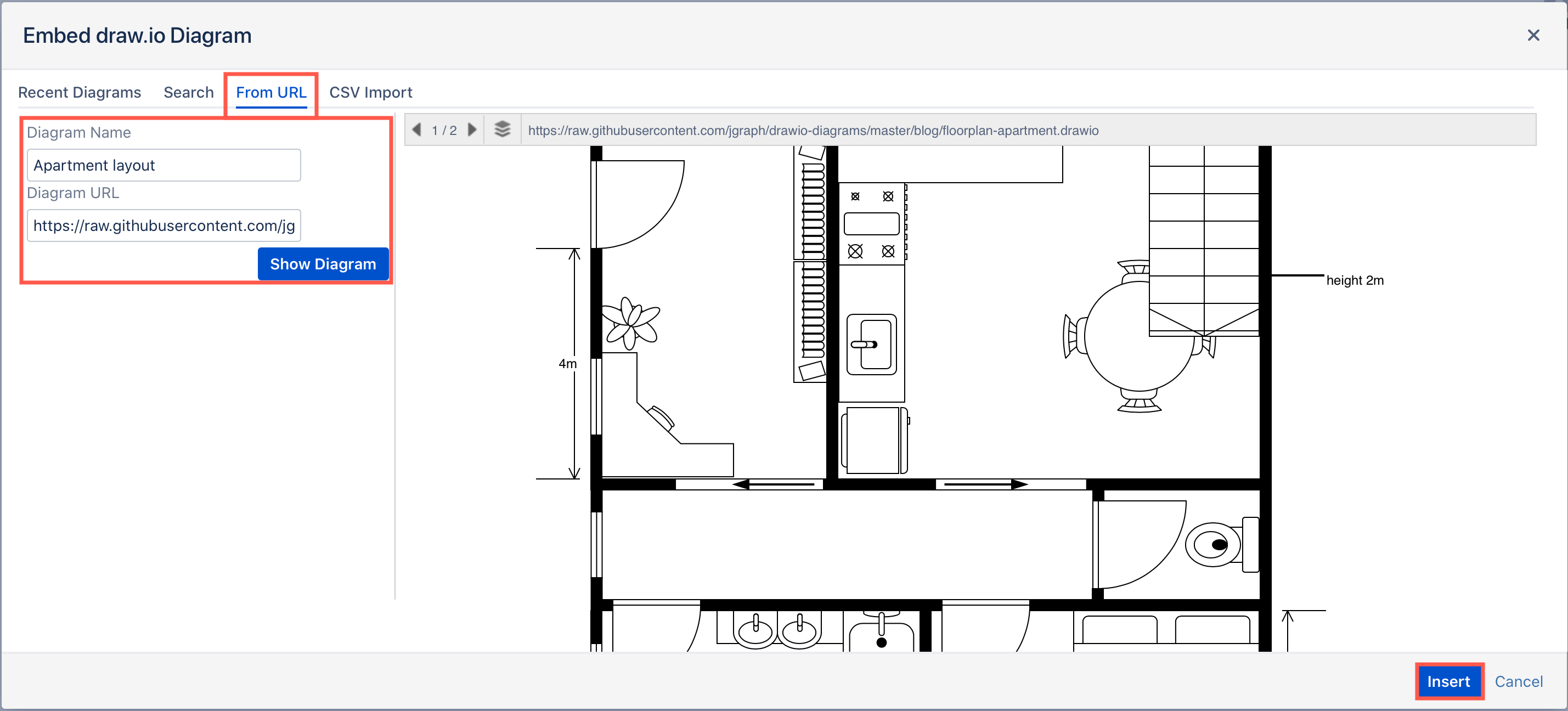View previous page of diagram preview
Viewport: 1568px width, 711px height.
(x=416, y=129)
